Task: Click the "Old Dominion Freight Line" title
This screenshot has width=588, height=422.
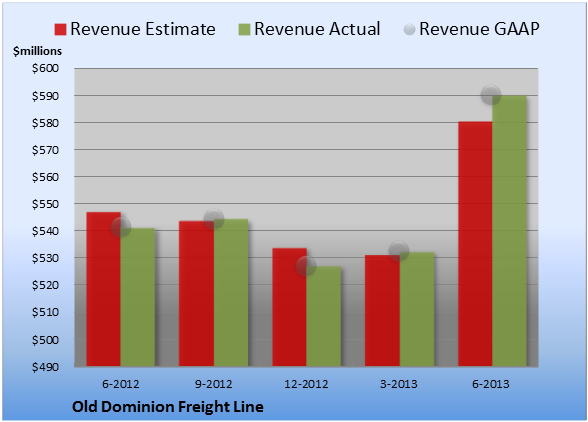Action: [168, 407]
